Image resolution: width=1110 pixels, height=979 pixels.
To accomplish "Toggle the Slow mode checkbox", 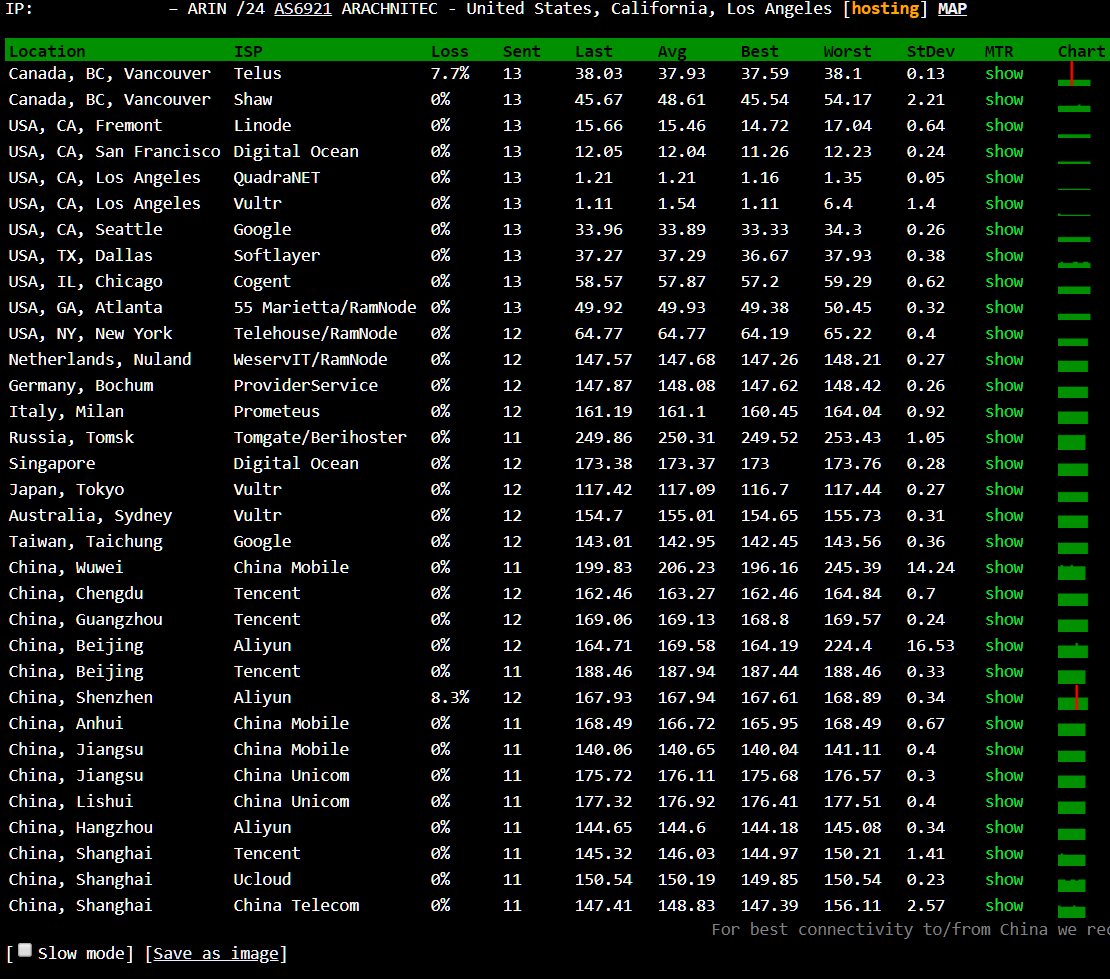I will click(25, 950).
